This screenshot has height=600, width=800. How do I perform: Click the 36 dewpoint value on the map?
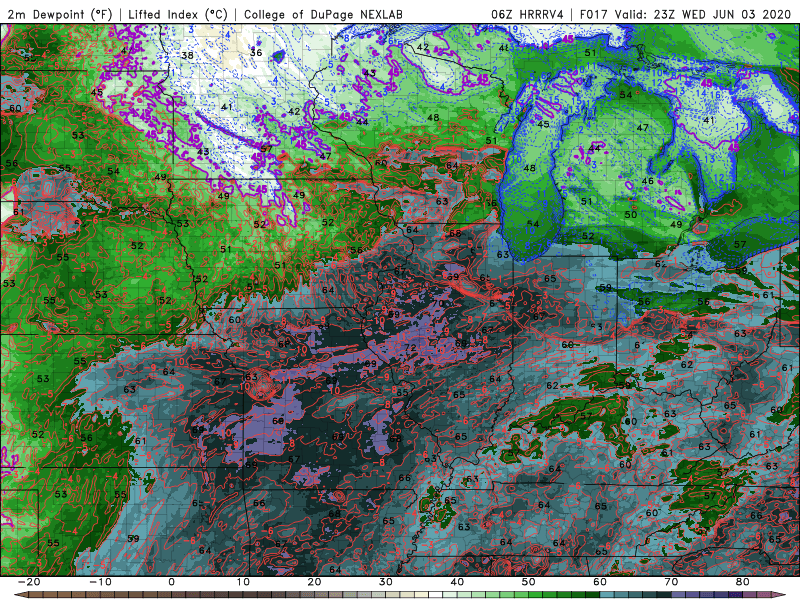click(x=256, y=53)
